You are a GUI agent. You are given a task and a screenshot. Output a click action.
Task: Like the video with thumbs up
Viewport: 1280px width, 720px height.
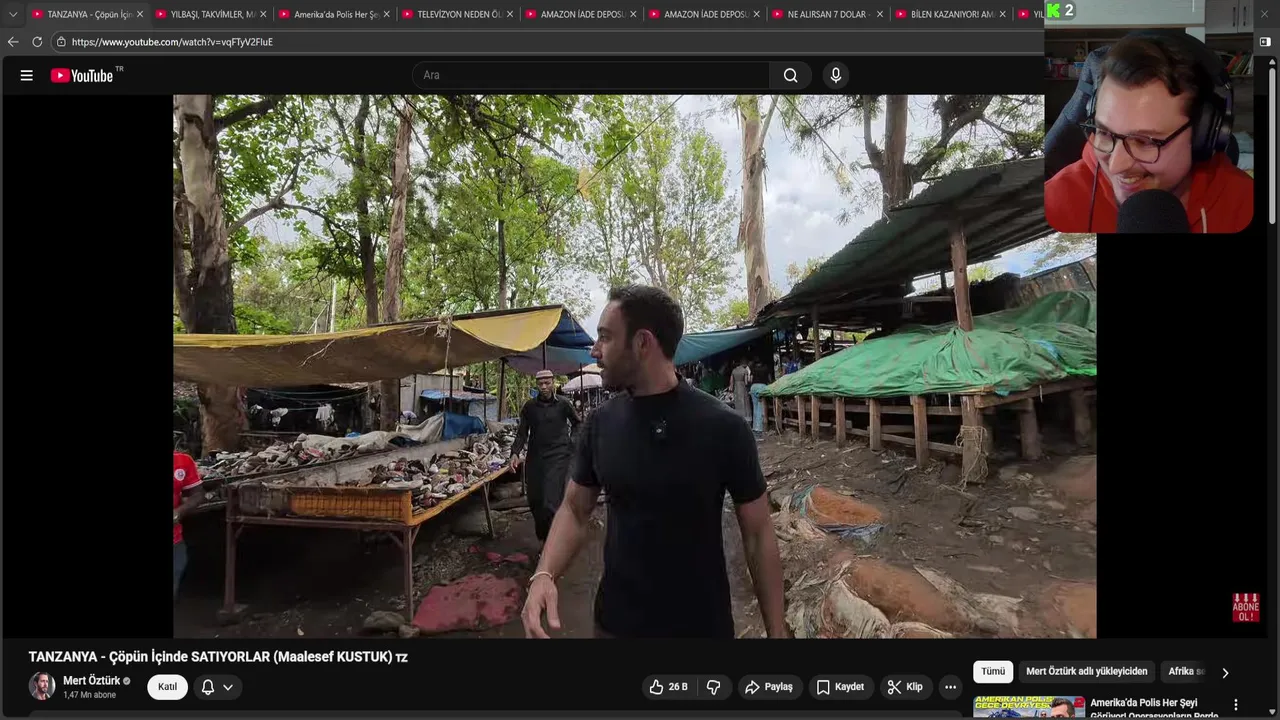tap(668, 687)
